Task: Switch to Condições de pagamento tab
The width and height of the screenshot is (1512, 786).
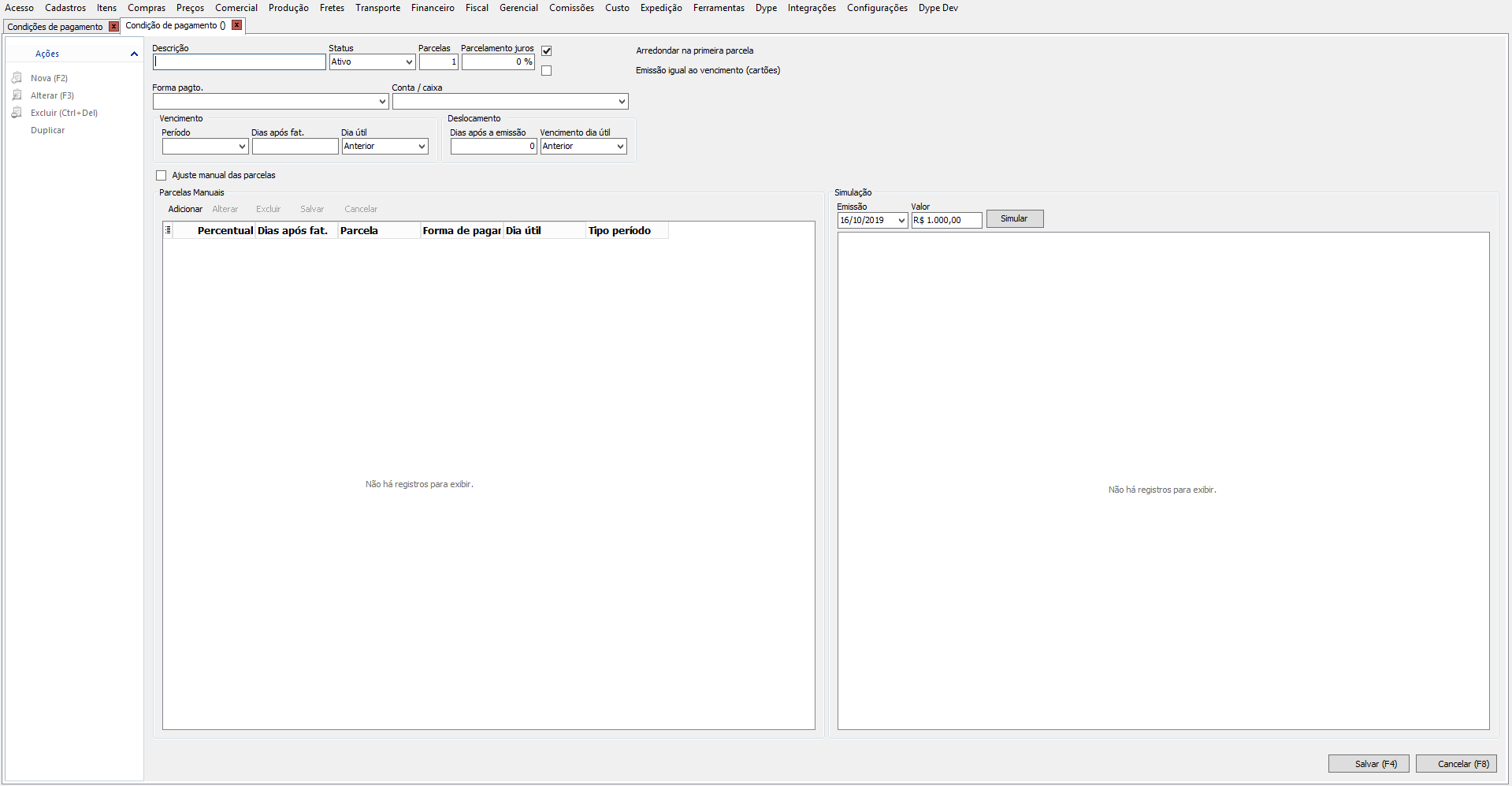Action: pyautogui.click(x=55, y=27)
